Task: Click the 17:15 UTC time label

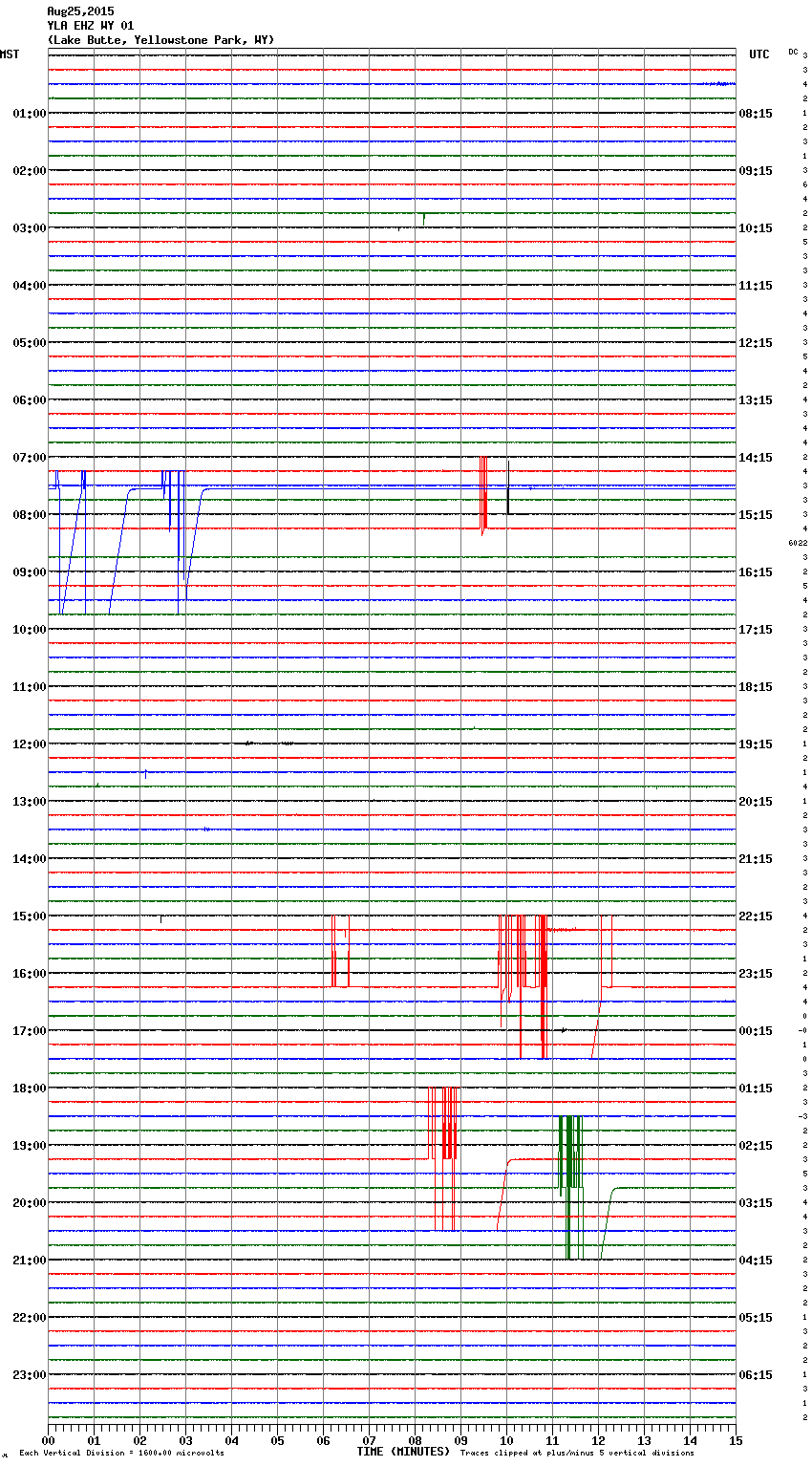Action: 756,629
